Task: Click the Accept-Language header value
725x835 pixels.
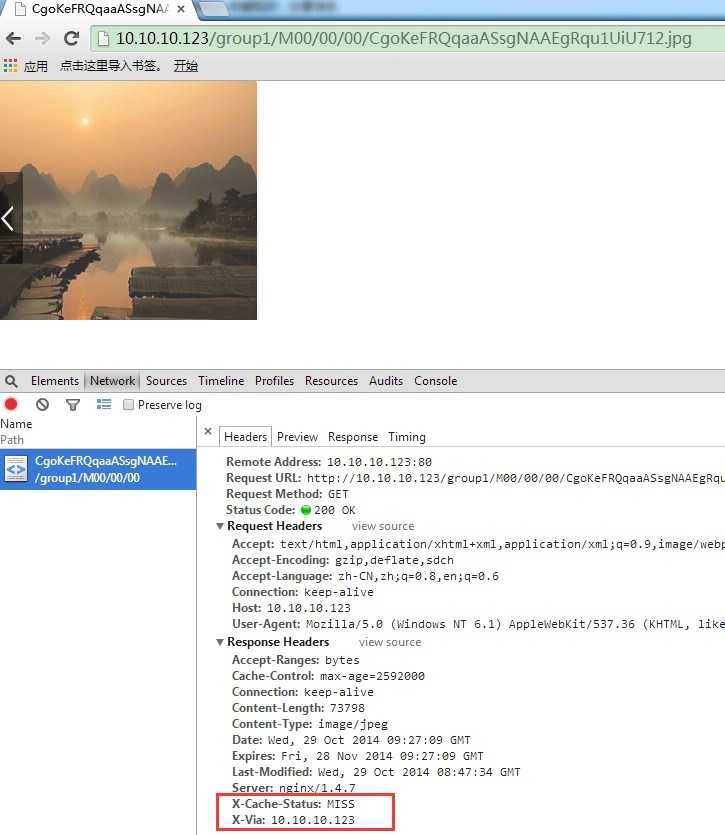Action: (x=419, y=576)
